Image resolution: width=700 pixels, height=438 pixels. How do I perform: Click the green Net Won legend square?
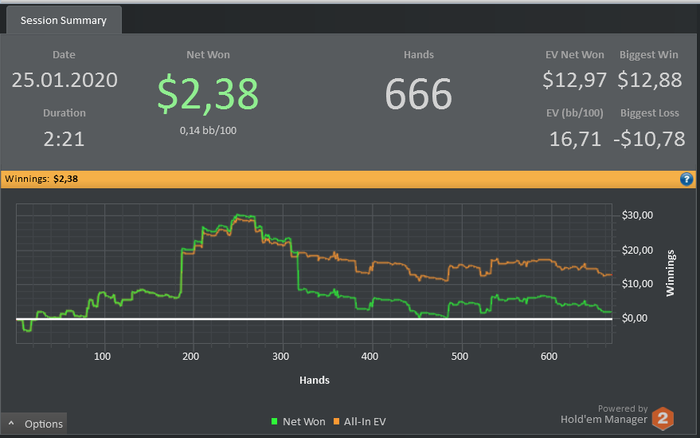click(274, 421)
